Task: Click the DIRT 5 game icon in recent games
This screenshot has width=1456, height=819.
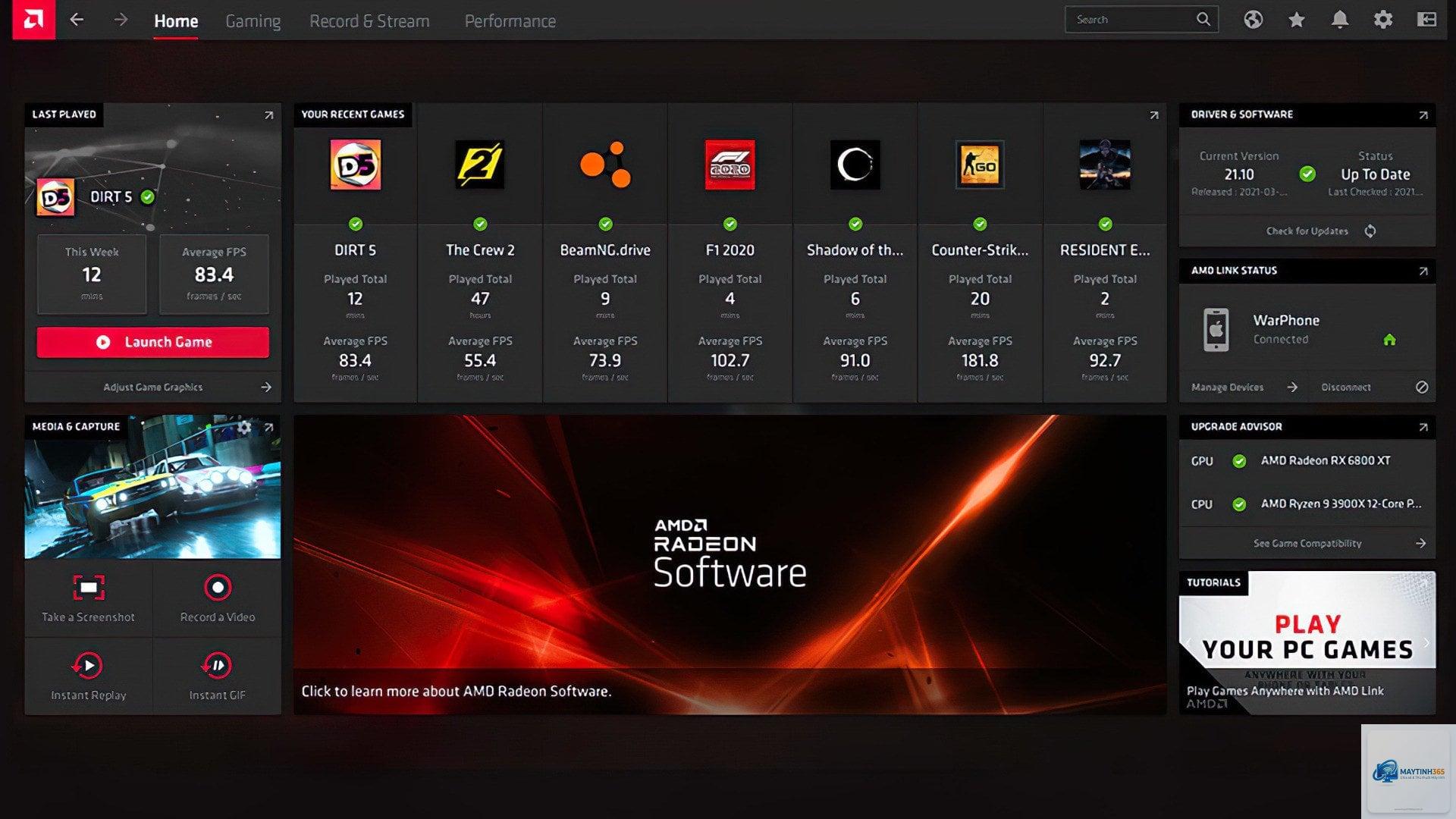Action: coord(355,165)
